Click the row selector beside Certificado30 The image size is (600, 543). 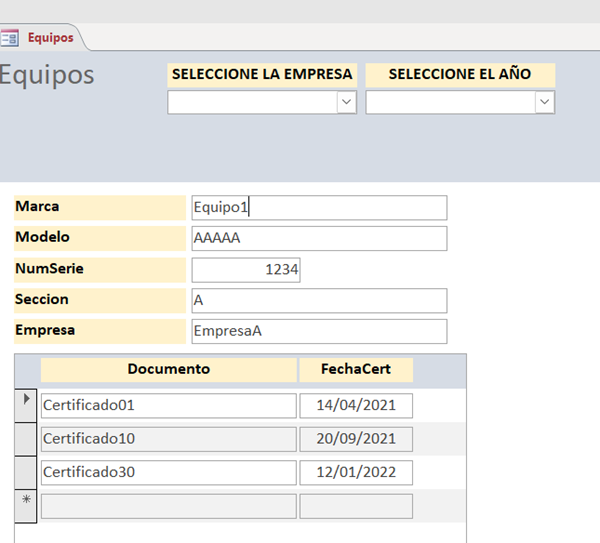click(x=26, y=472)
